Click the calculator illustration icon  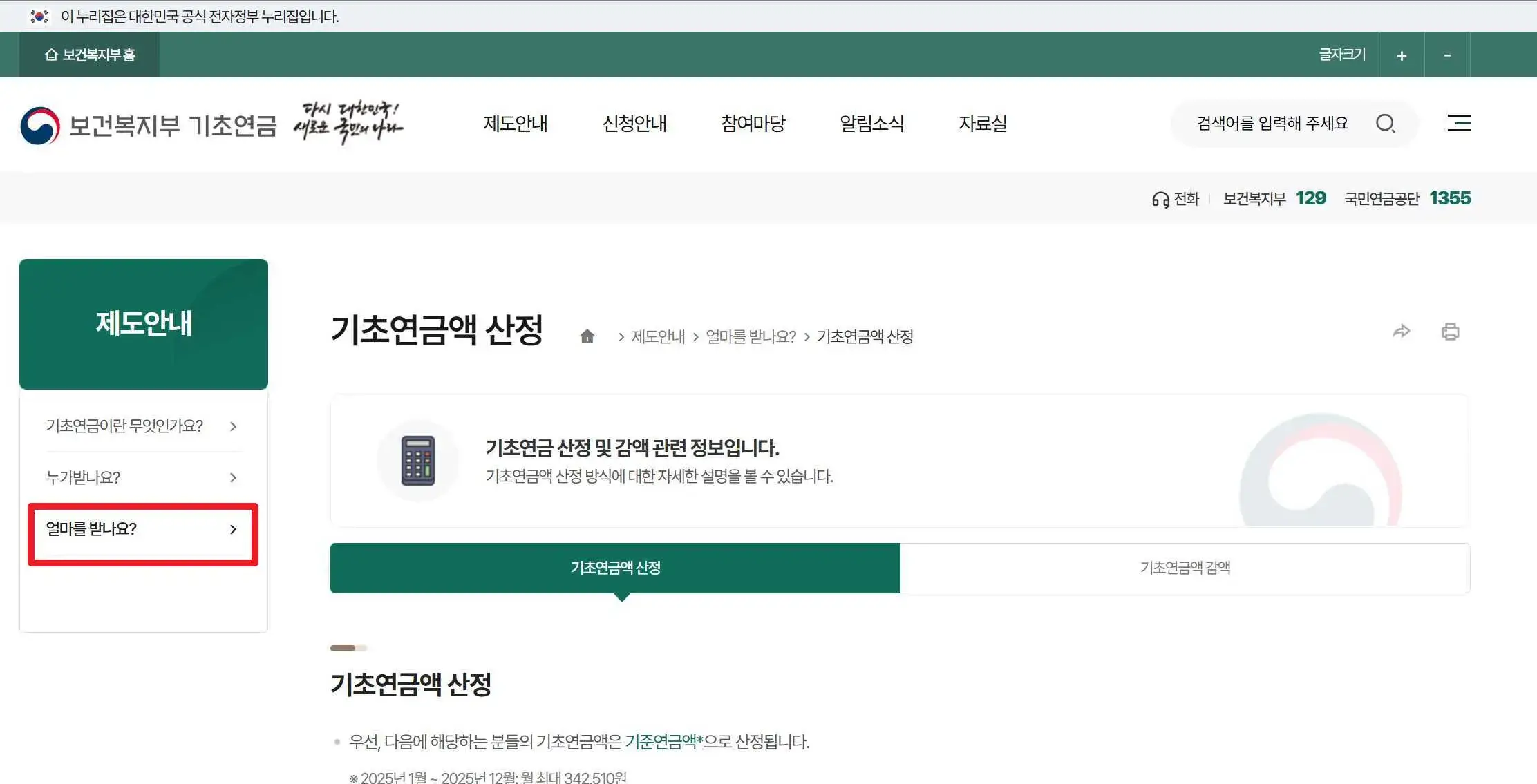(x=418, y=461)
